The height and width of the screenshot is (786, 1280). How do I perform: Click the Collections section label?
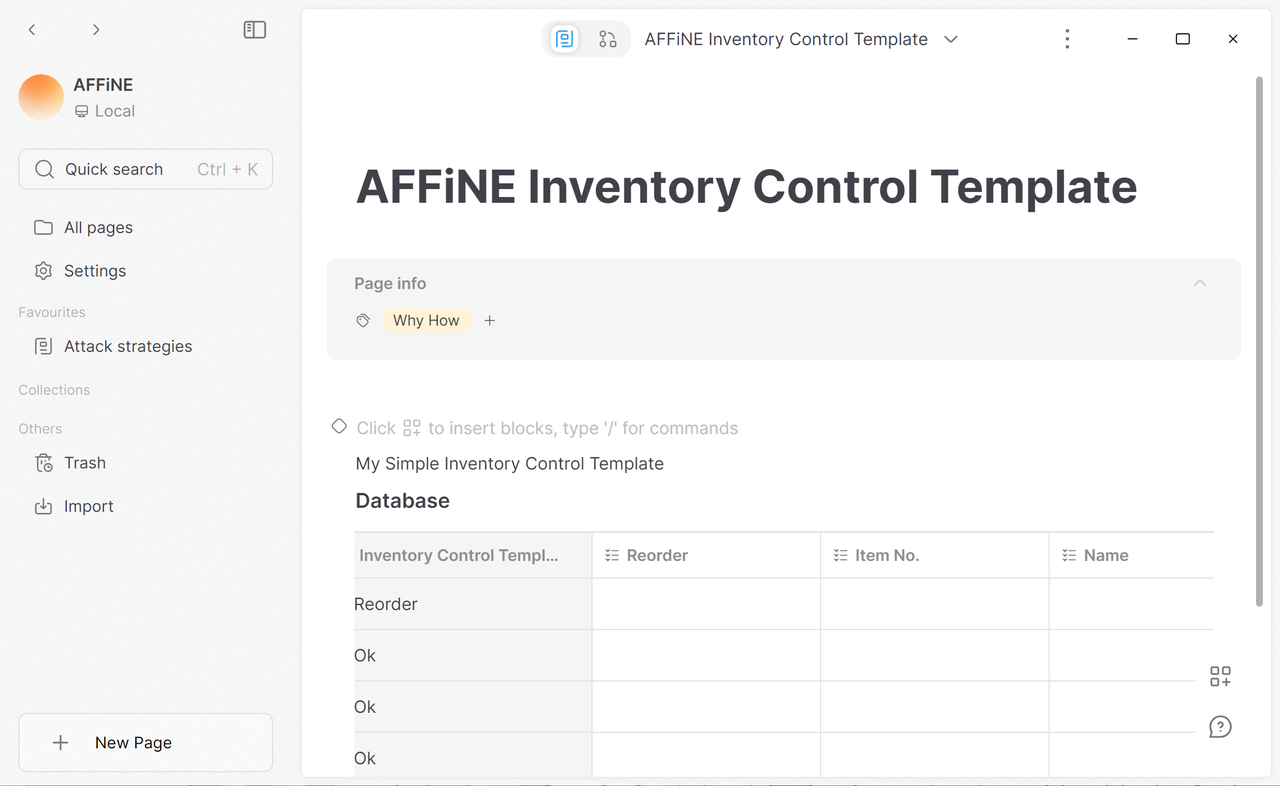pos(54,390)
